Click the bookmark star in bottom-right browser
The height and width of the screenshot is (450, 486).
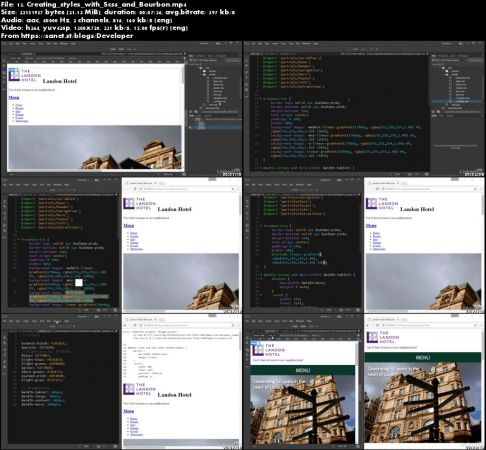pos(476,325)
